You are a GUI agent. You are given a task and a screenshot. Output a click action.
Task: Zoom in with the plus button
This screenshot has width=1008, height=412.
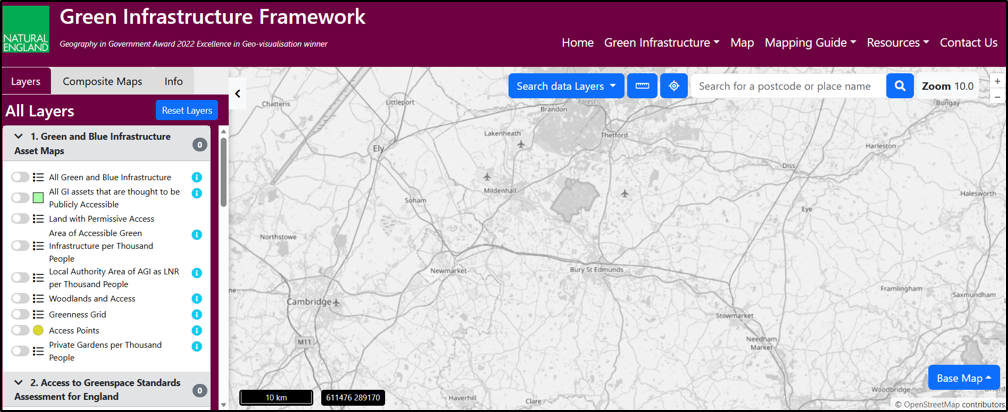pos(997,82)
